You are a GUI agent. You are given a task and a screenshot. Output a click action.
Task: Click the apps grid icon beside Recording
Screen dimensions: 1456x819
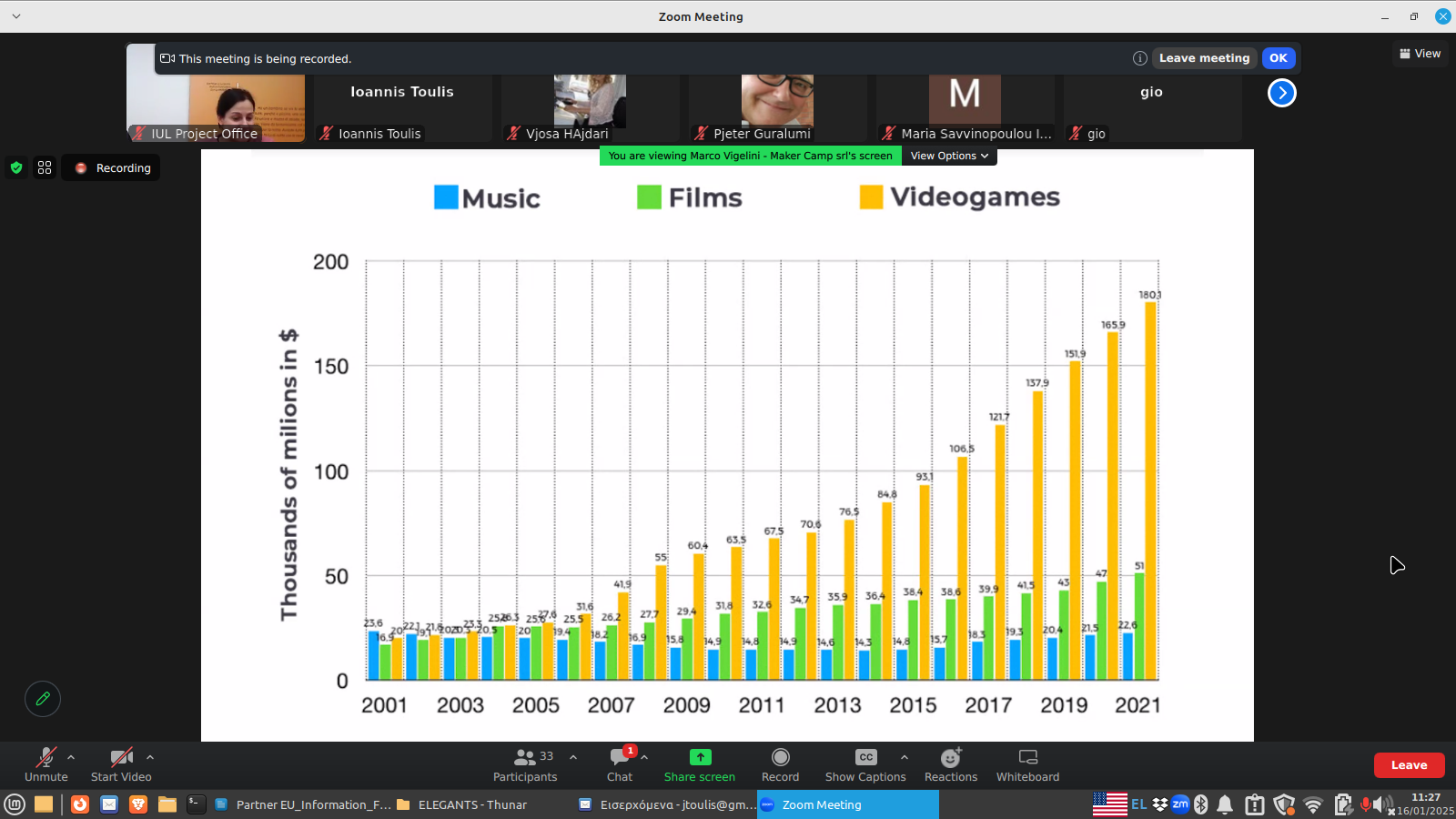click(x=45, y=167)
